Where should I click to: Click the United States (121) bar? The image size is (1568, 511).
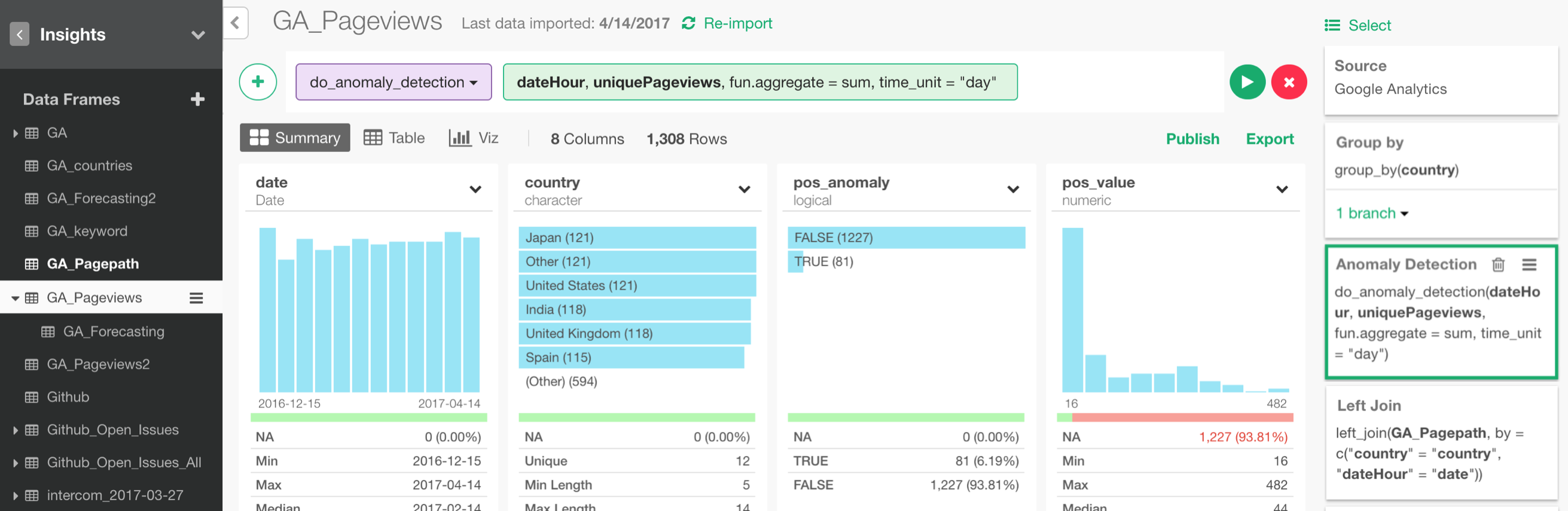point(637,285)
